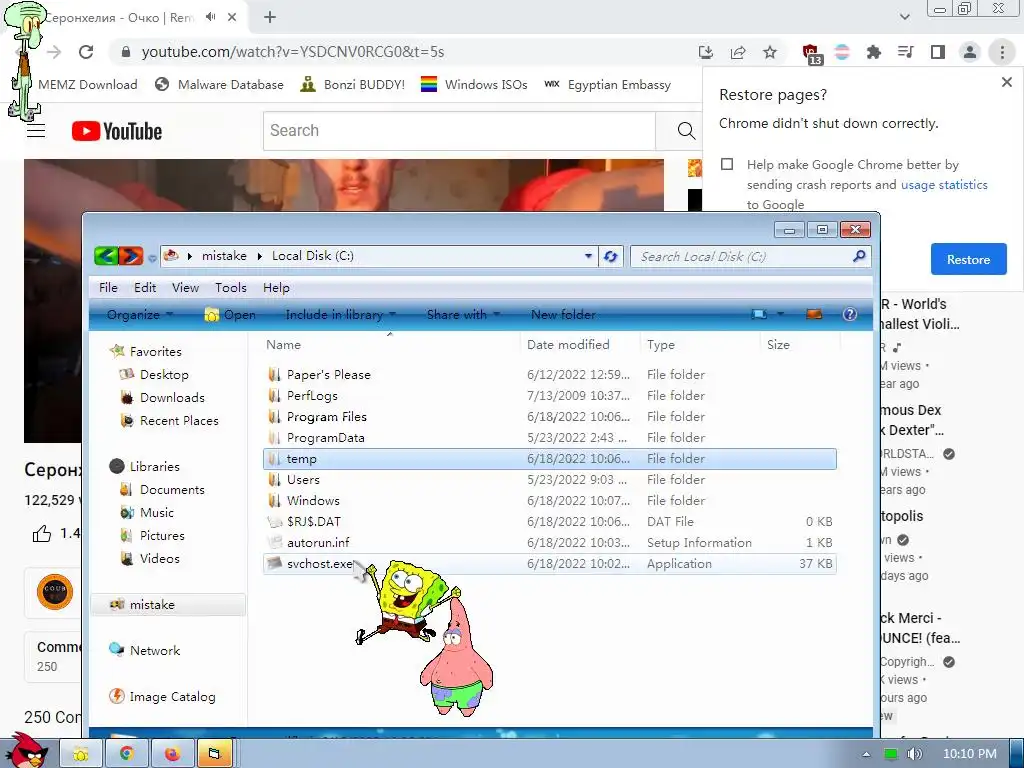Image resolution: width=1024 pixels, height=768 pixels.
Task: Open Chrome extensions puzzle icon
Action: [873, 52]
